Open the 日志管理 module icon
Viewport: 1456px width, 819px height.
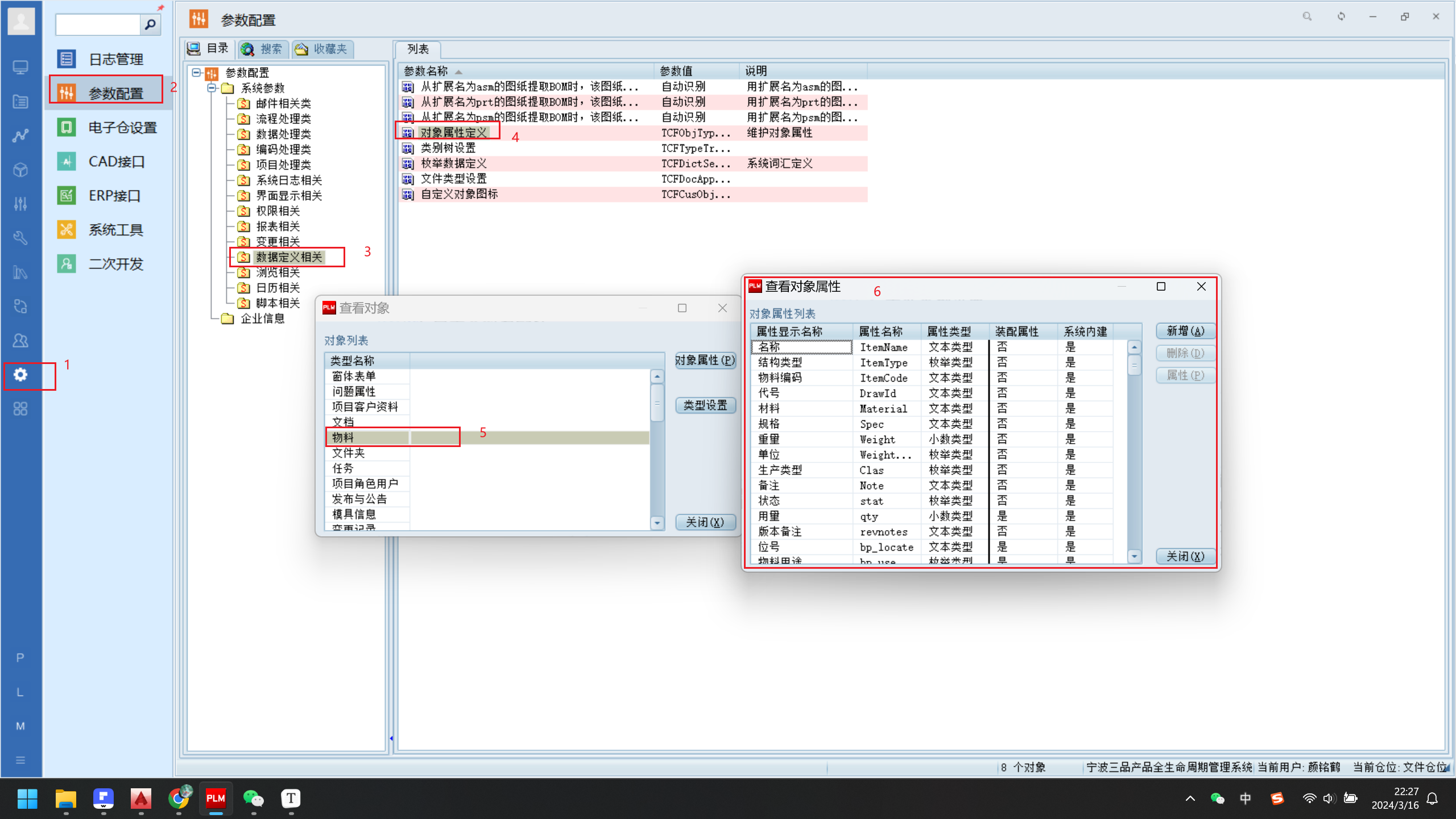(x=67, y=59)
